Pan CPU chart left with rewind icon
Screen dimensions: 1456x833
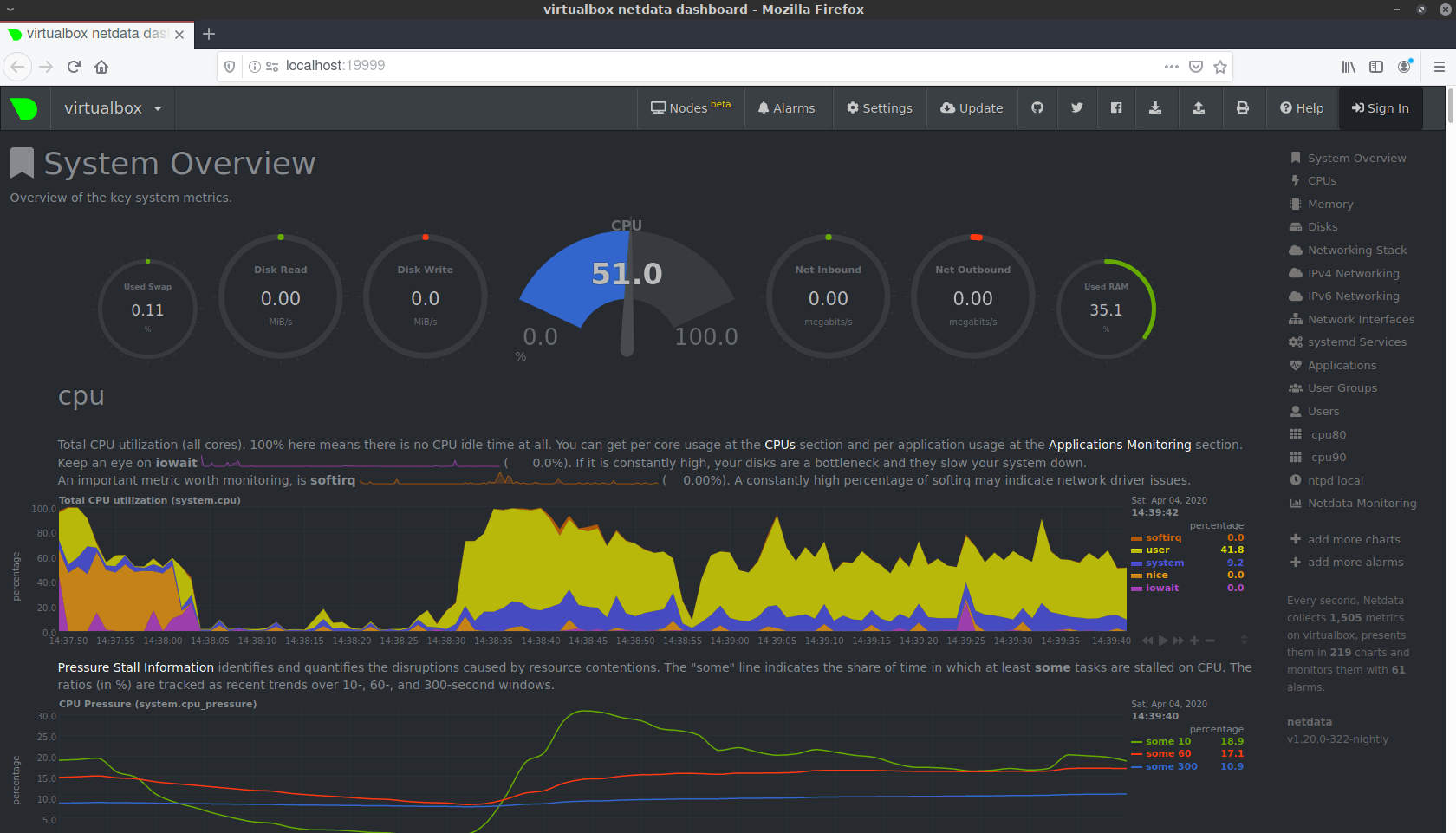[1147, 641]
